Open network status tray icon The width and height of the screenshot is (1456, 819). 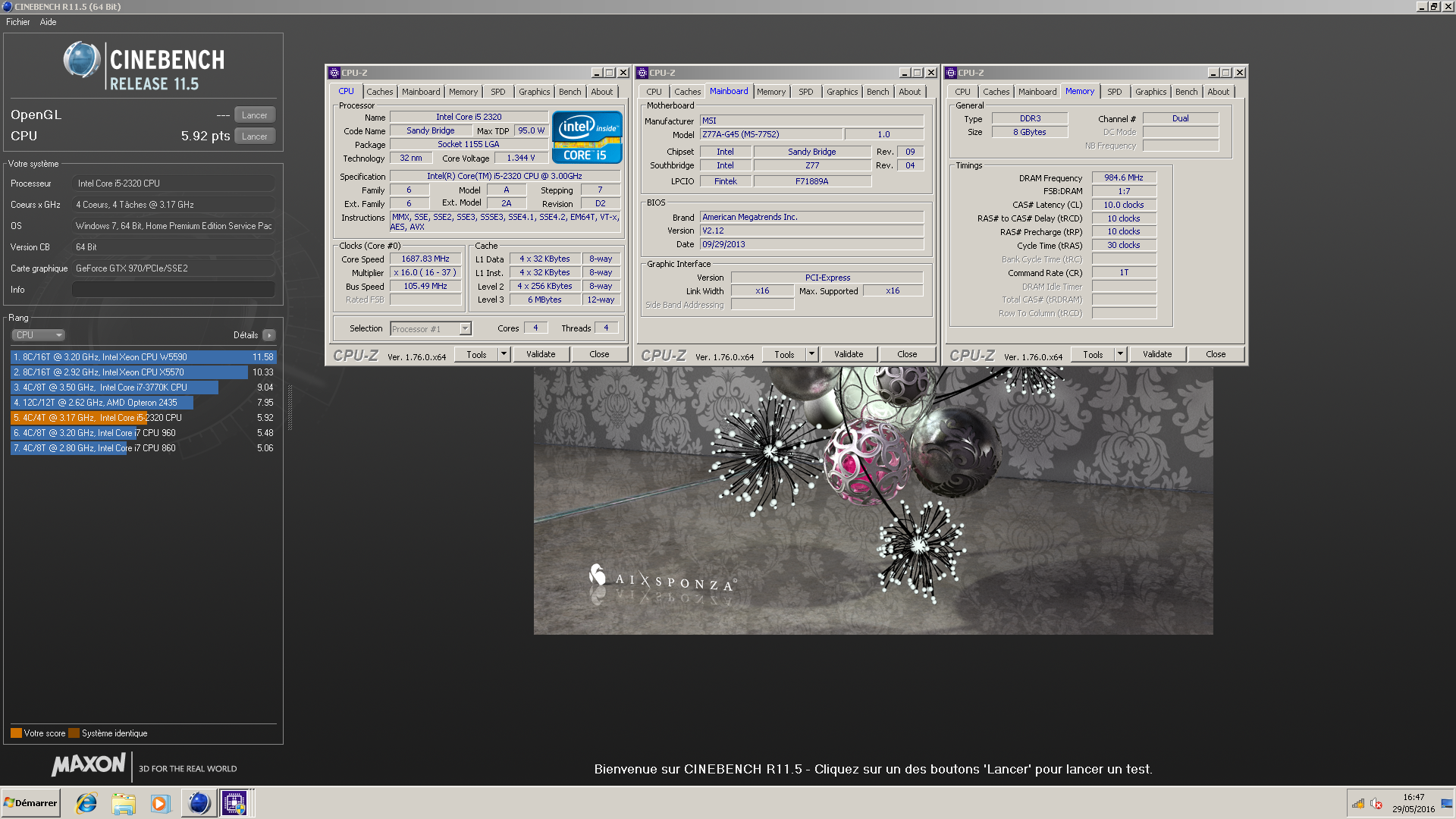click(x=1358, y=804)
